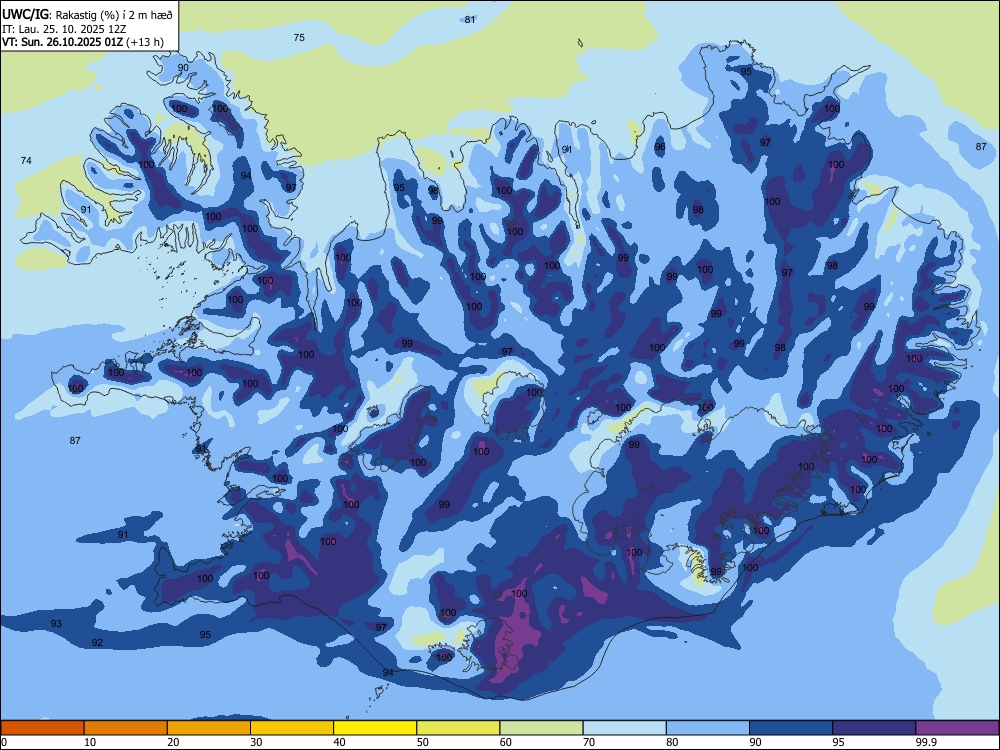Choose the 80–90 light blue legend swatch
This screenshot has height=750, width=1000.
[x=708, y=728]
